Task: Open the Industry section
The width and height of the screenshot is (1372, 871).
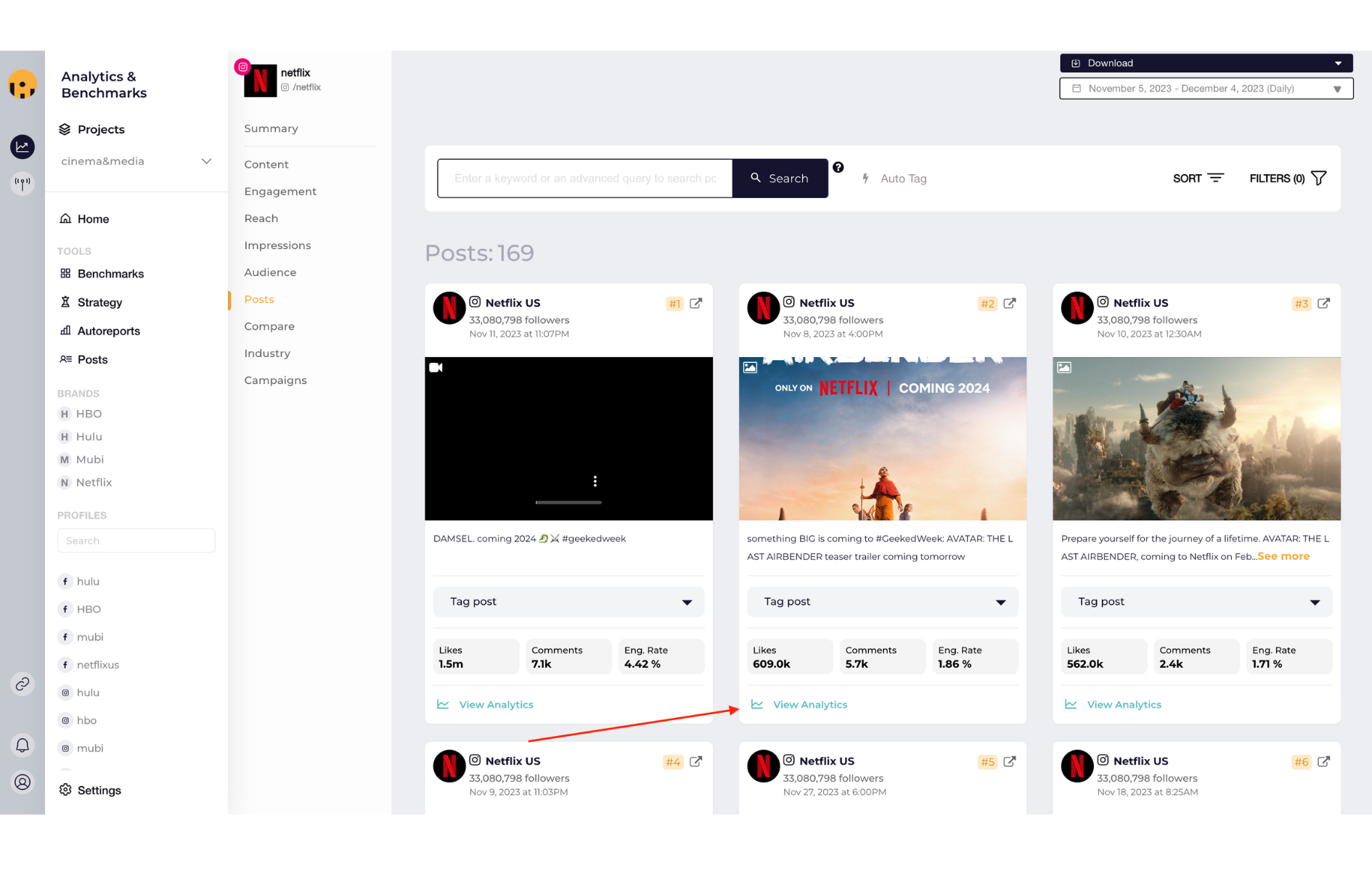Action: [x=267, y=353]
